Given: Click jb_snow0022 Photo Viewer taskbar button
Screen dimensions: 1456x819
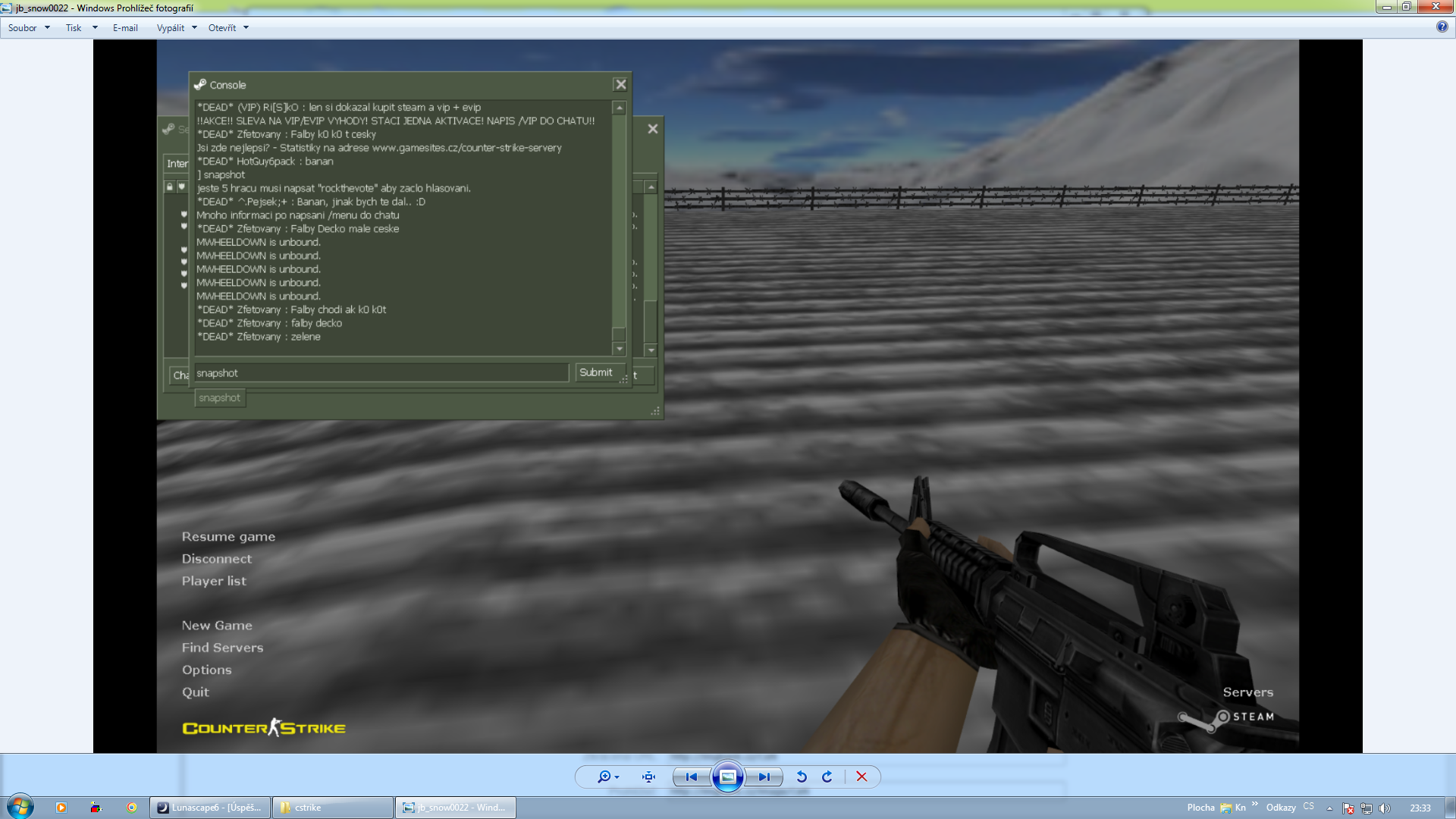Looking at the screenshot, I should pos(455,808).
